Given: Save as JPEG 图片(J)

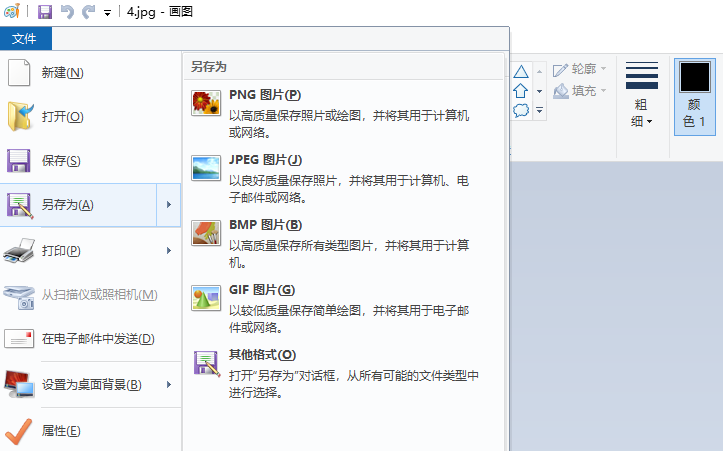Looking at the screenshot, I should click(x=344, y=178).
